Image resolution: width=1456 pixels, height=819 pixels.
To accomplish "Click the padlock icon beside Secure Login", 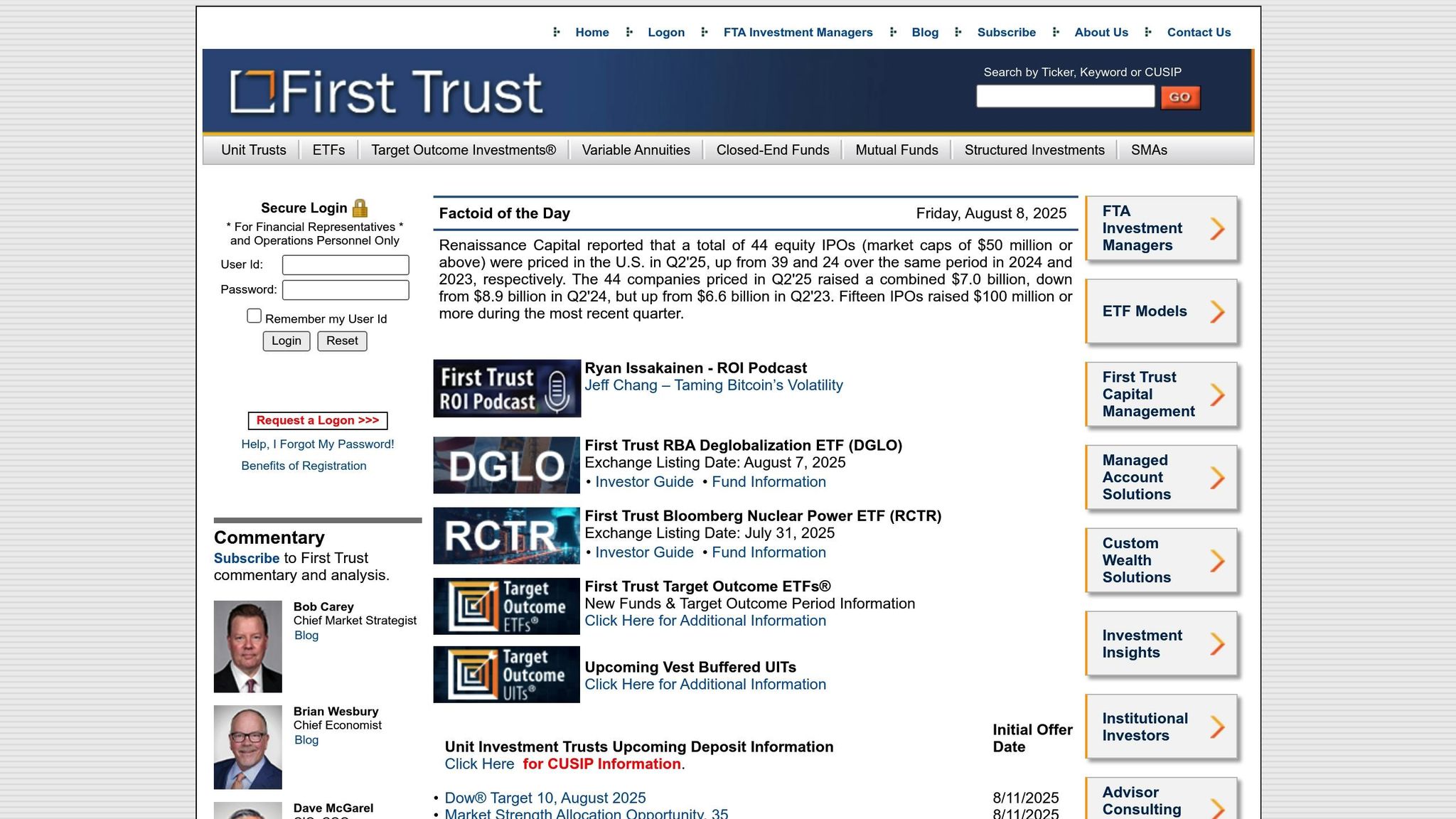I will click(361, 207).
